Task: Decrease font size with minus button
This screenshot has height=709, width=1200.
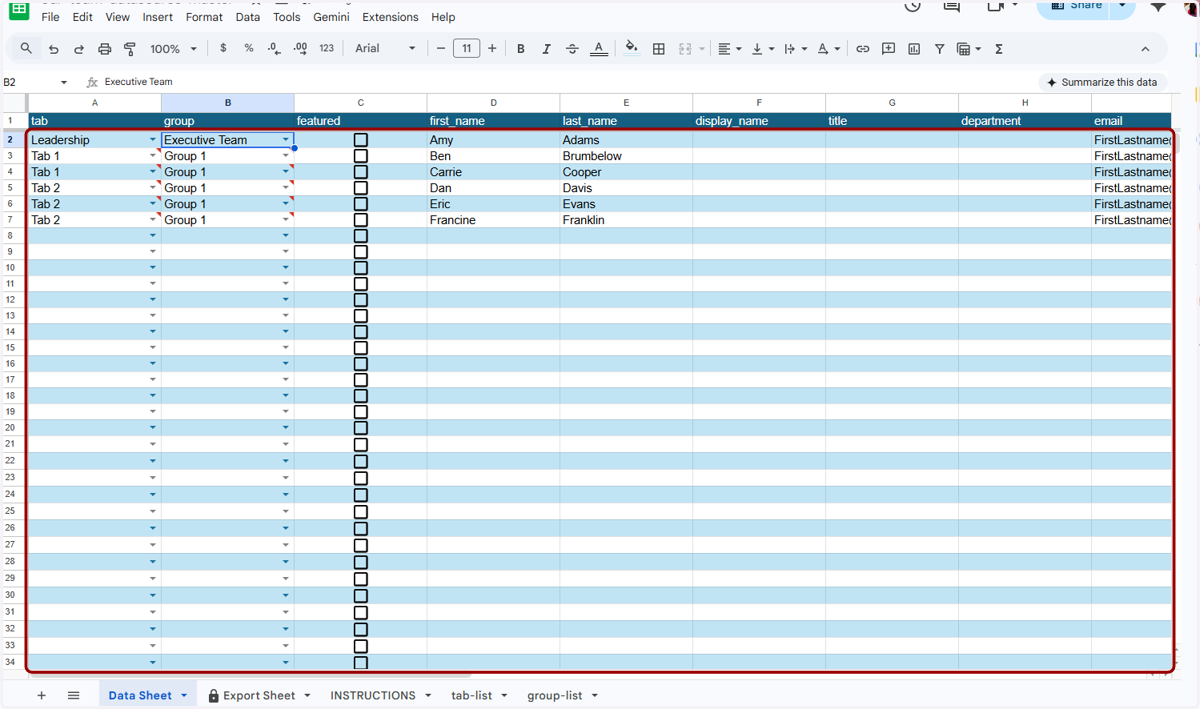Action: (x=441, y=48)
